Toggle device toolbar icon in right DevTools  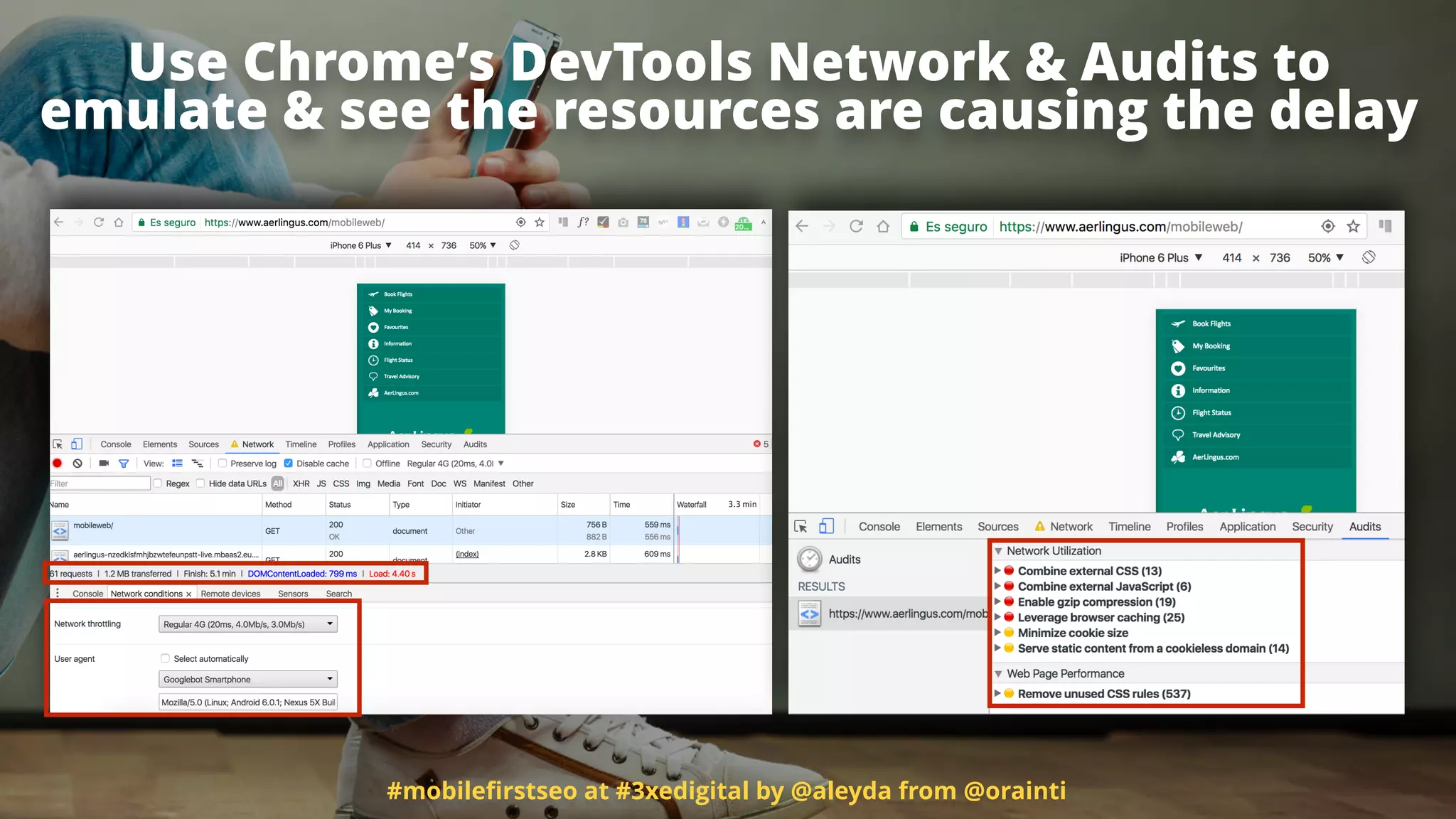click(826, 527)
